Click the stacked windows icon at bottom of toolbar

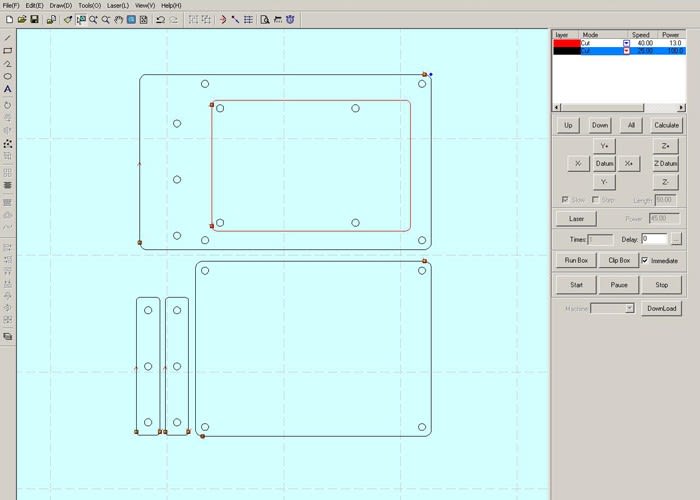(x=8, y=337)
